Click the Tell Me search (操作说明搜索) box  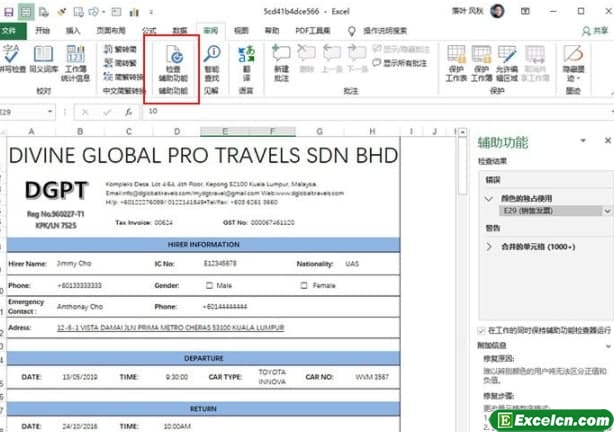click(385, 31)
